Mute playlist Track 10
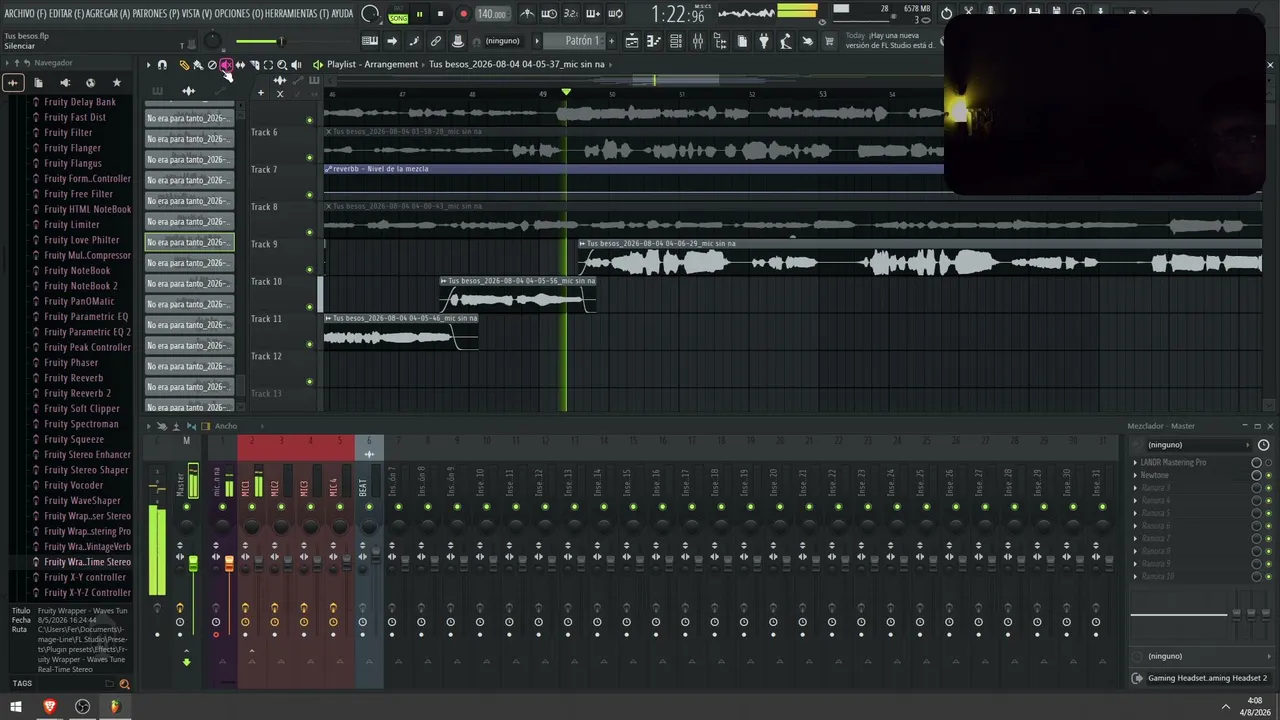The height and width of the screenshot is (720, 1280). click(x=309, y=307)
